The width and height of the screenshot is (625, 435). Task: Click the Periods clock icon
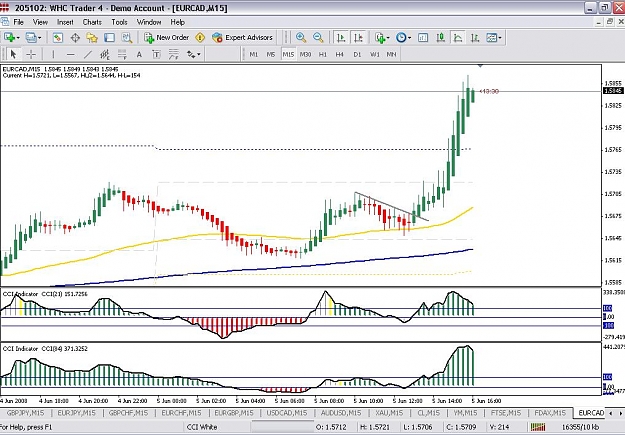coord(401,37)
